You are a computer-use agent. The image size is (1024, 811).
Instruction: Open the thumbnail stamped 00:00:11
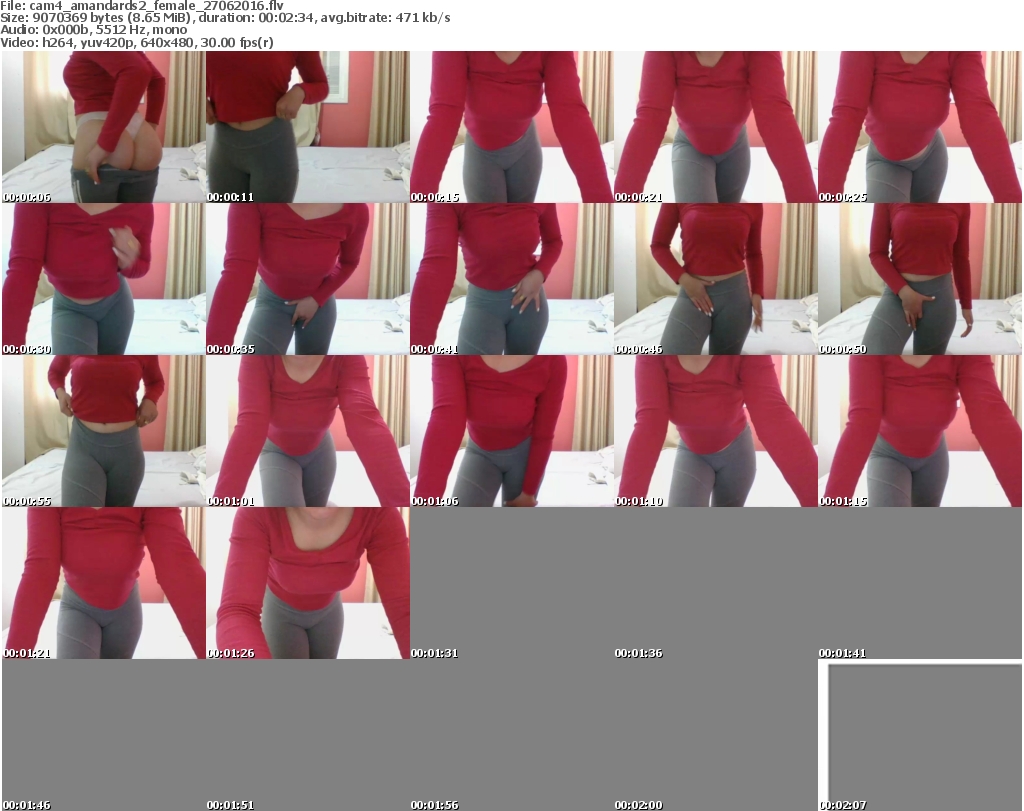(x=308, y=127)
